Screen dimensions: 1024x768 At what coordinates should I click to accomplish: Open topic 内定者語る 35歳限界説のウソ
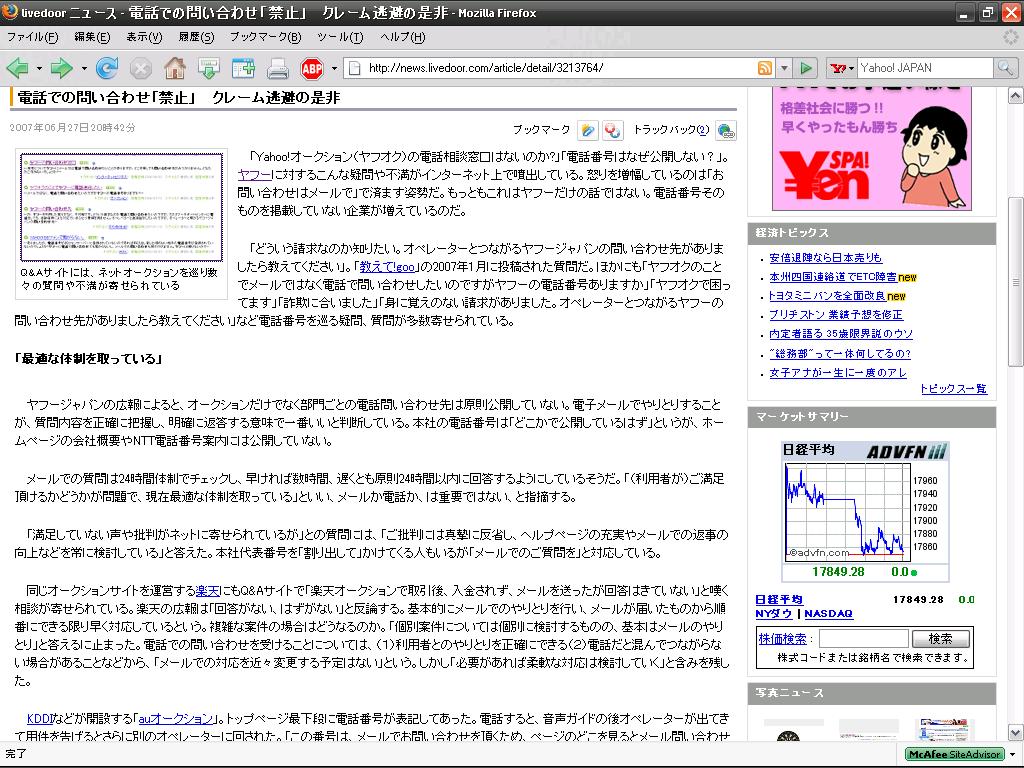pos(841,334)
